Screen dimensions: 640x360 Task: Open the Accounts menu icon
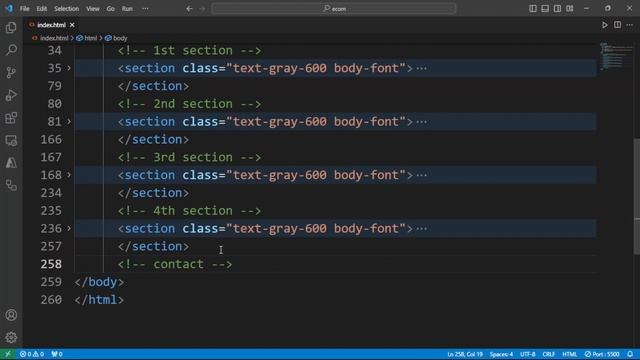11,315
